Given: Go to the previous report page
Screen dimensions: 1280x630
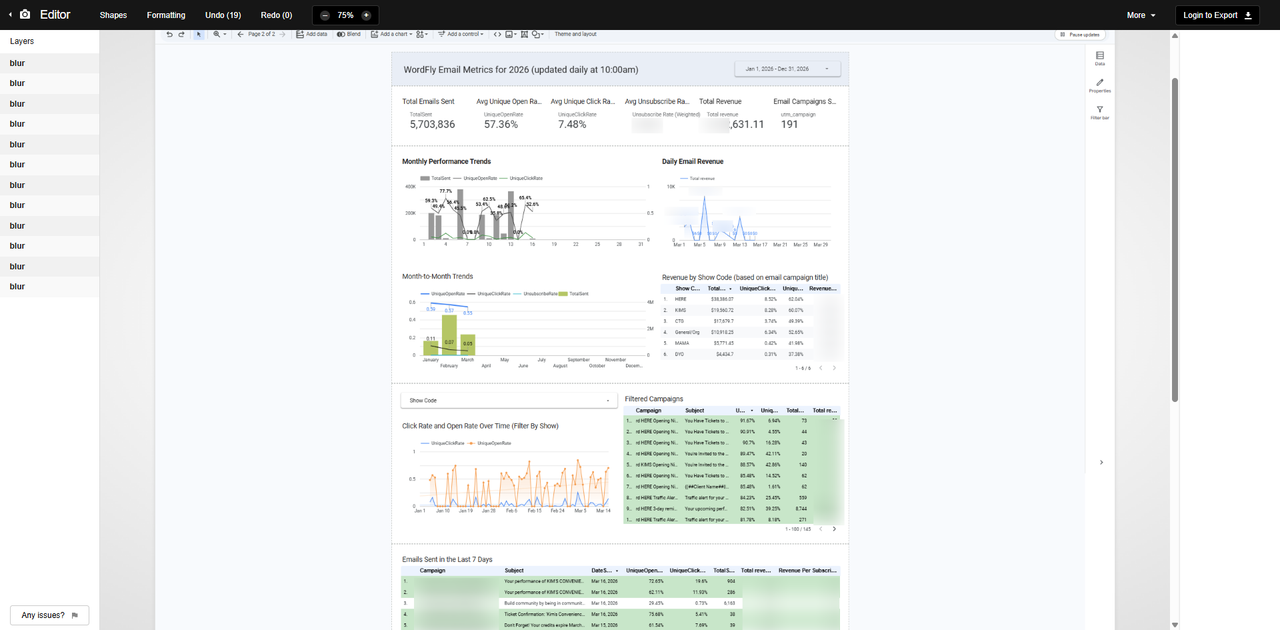Looking at the screenshot, I should pyautogui.click(x=240, y=34).
